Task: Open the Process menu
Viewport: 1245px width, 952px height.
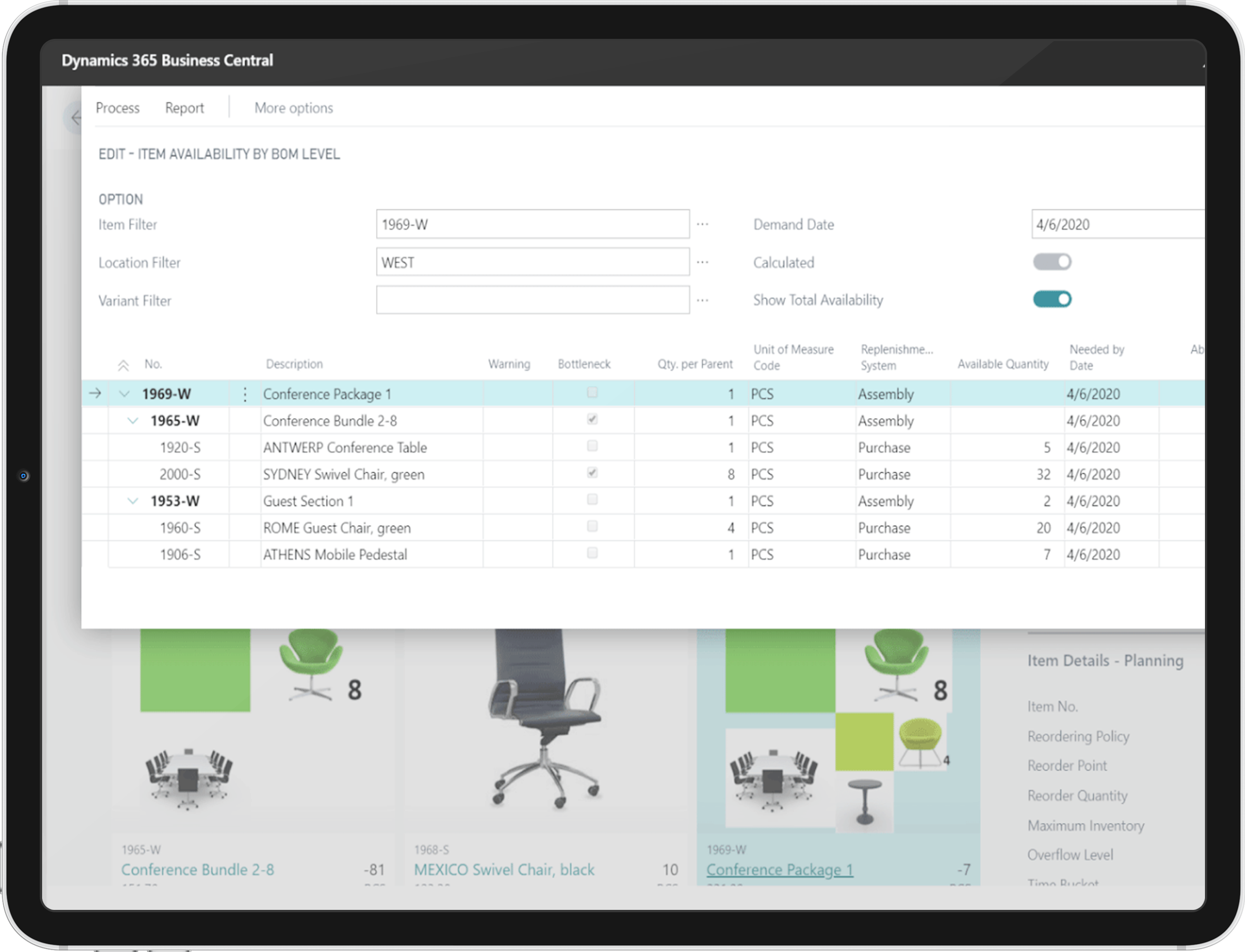Action: click(x=118, y=108)
